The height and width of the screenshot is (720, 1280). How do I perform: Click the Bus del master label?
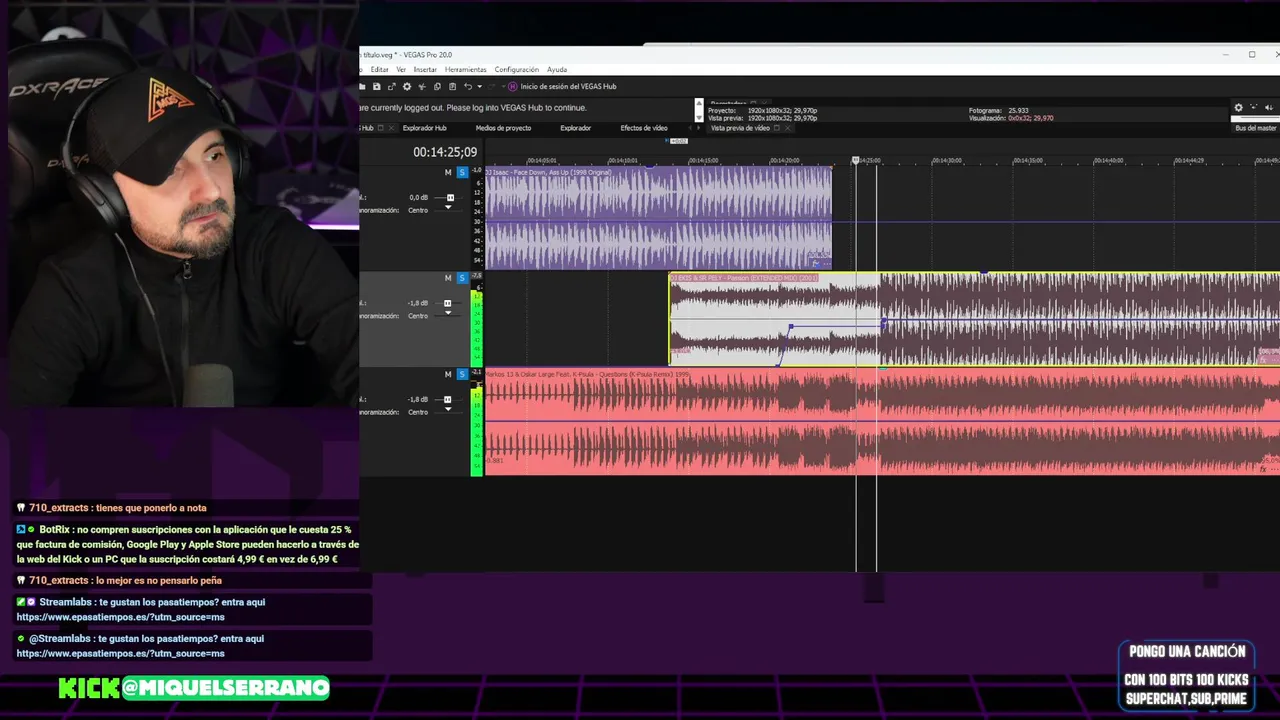(x=1256, y=128)
